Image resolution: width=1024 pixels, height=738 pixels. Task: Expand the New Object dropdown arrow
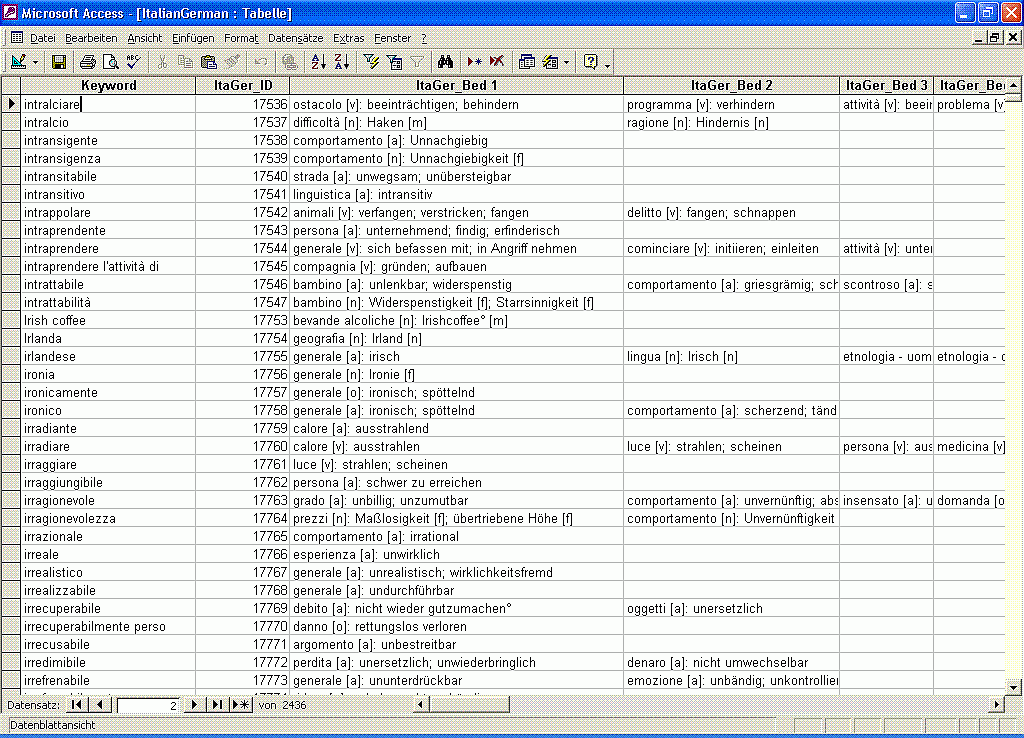(566, 63)
